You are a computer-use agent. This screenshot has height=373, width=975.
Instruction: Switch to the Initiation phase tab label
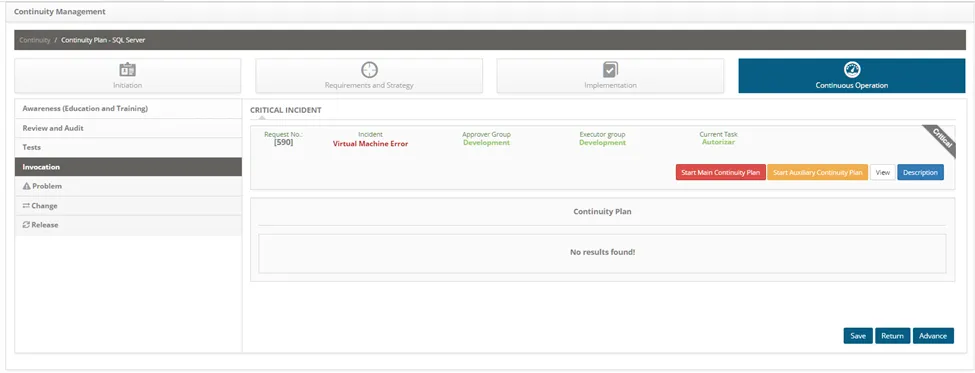point(127,85)
